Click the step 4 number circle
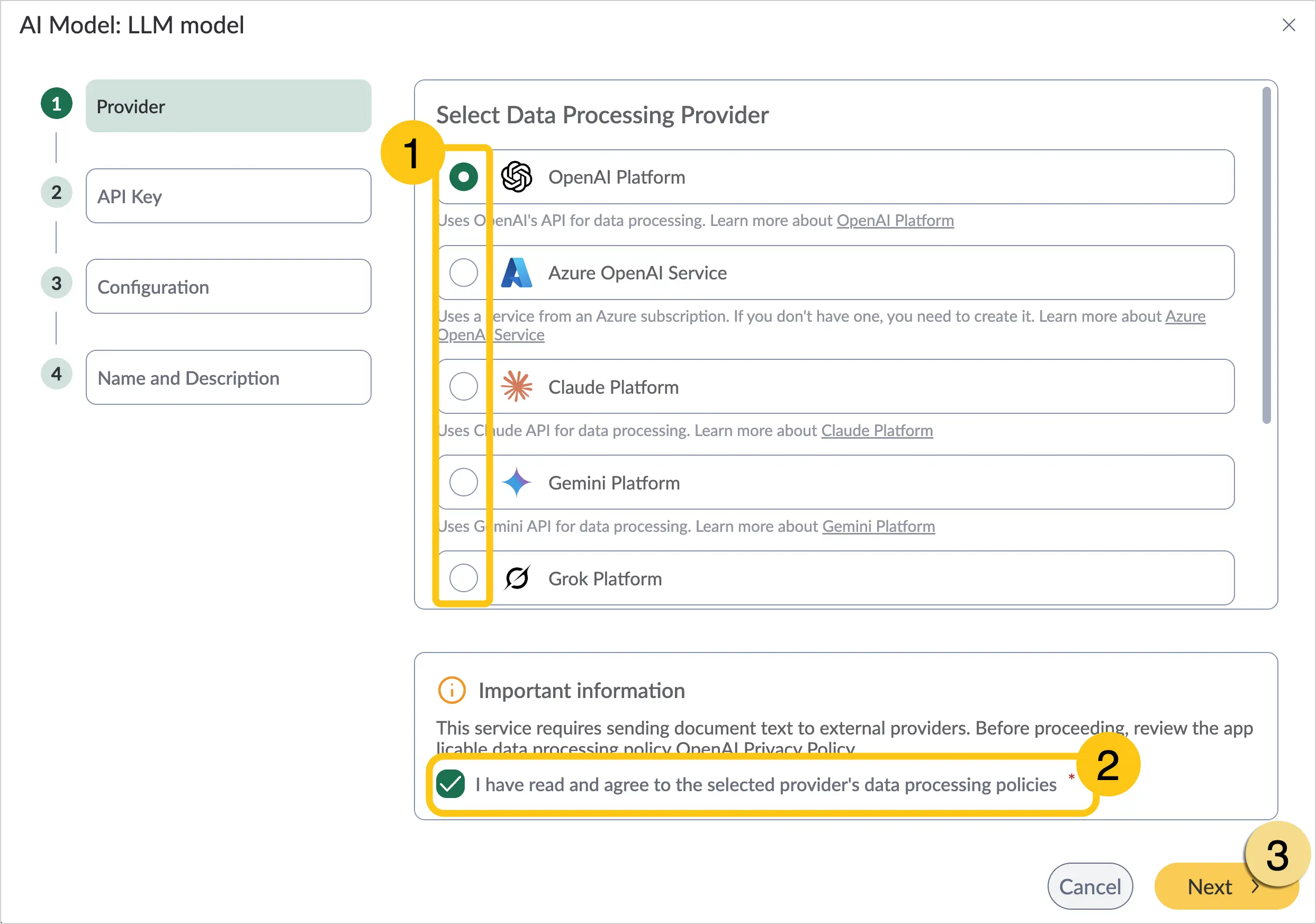Viewport: 1316px width, 924px height. 56,374
